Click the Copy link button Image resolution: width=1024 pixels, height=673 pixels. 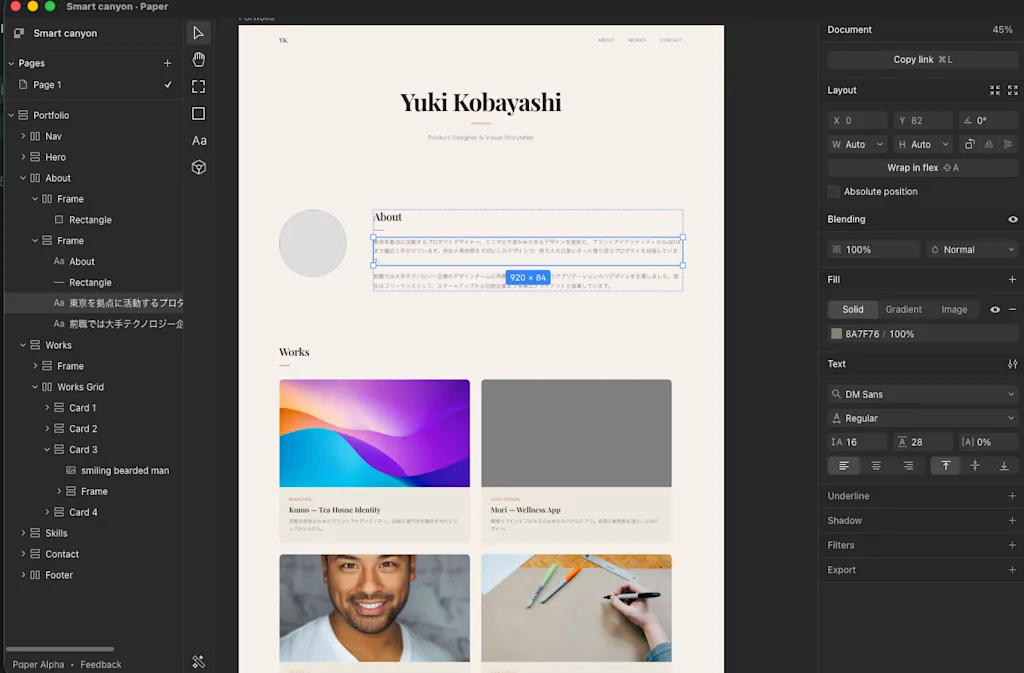pos(922,59)
